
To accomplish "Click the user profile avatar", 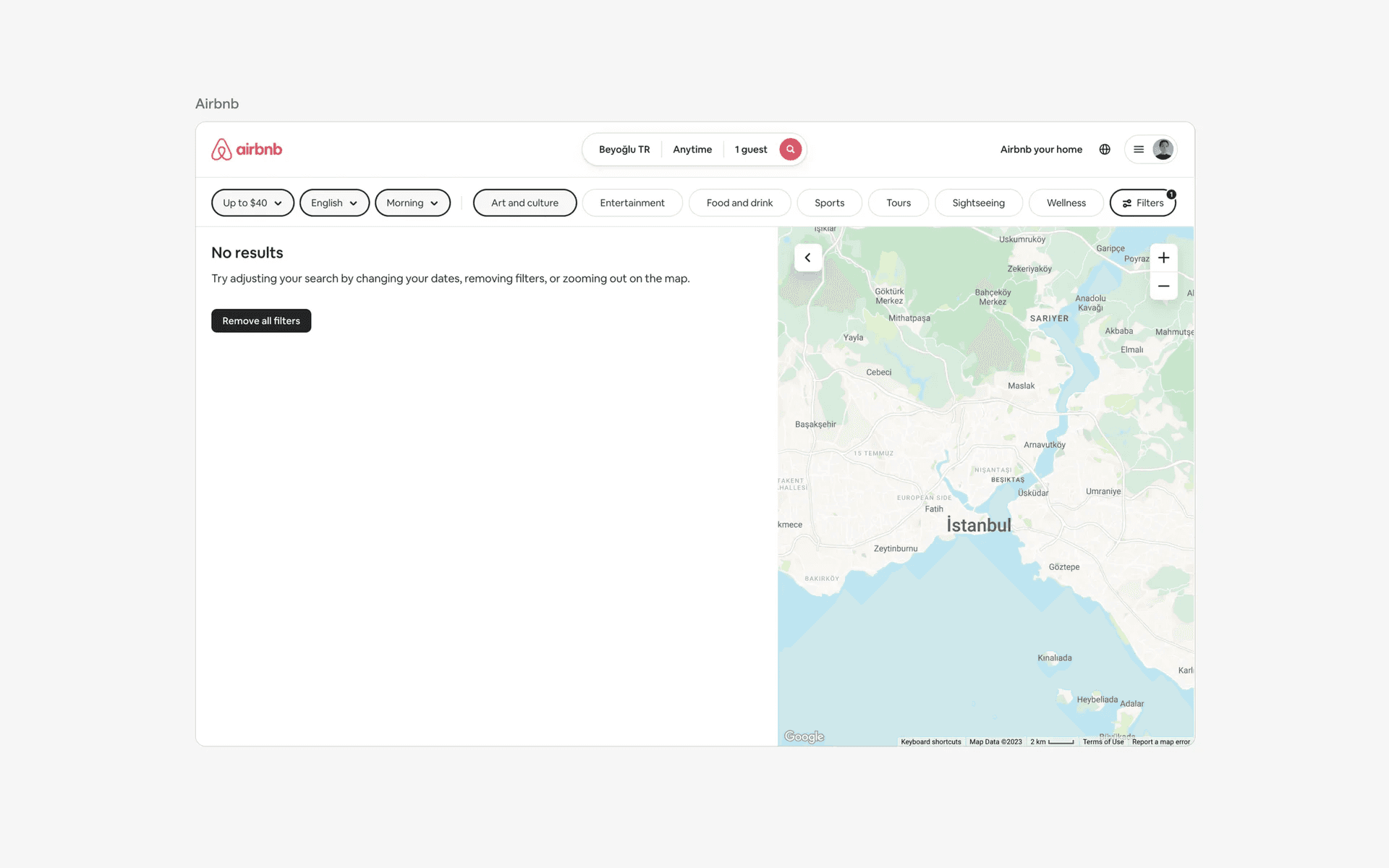I will tap(1163, 150).
